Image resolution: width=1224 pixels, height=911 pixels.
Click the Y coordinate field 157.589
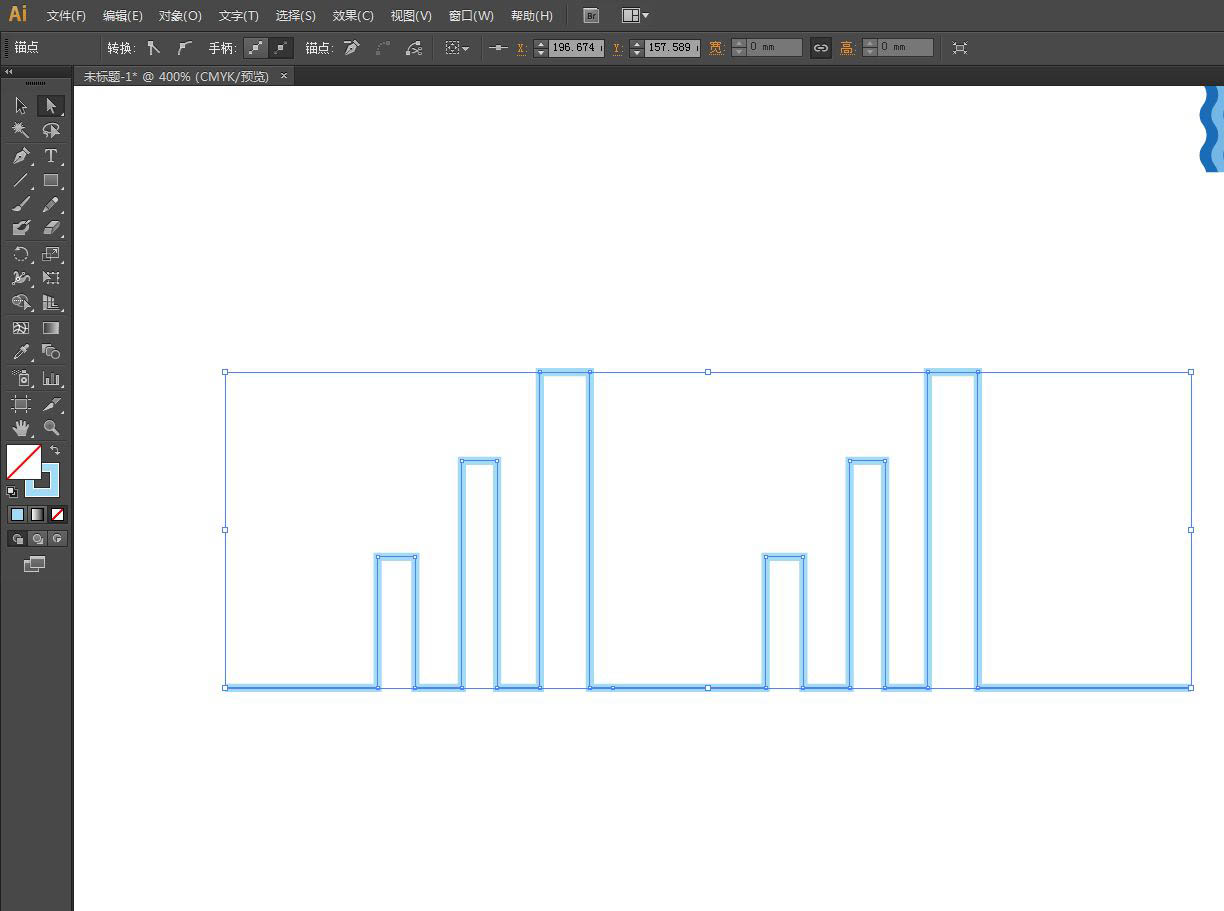tap(672, 48)
